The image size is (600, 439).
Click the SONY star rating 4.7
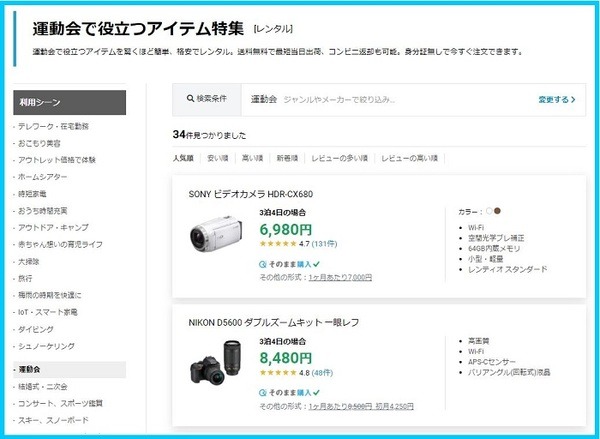(x=284, y=244)
